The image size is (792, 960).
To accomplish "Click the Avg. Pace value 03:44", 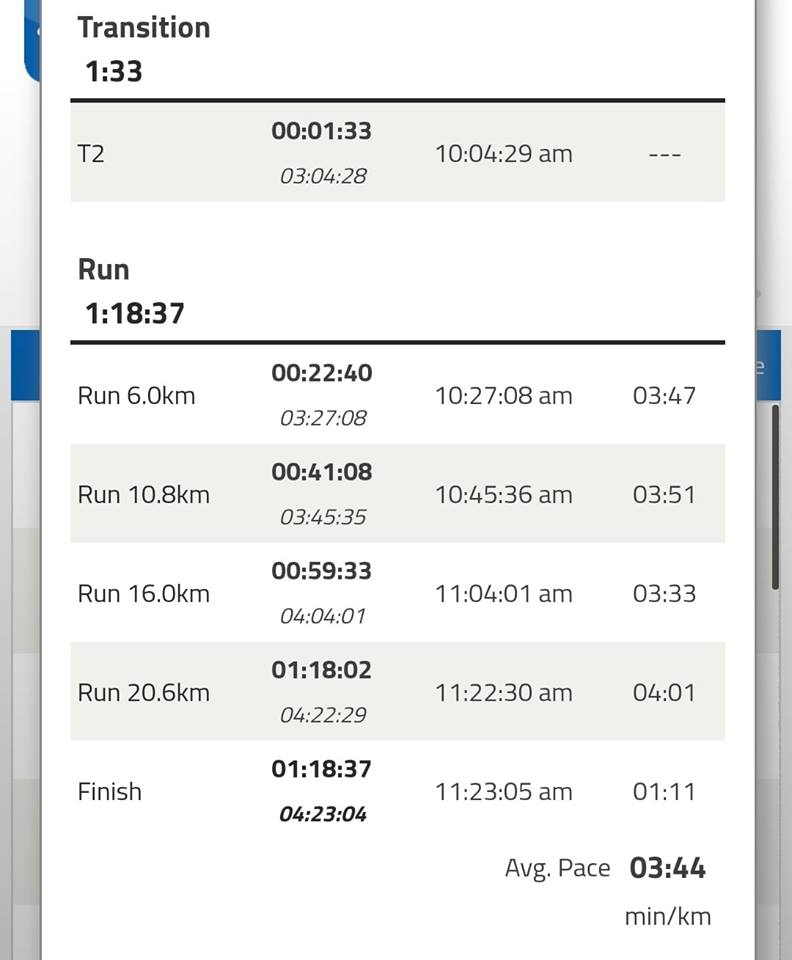I will point(668,868).
